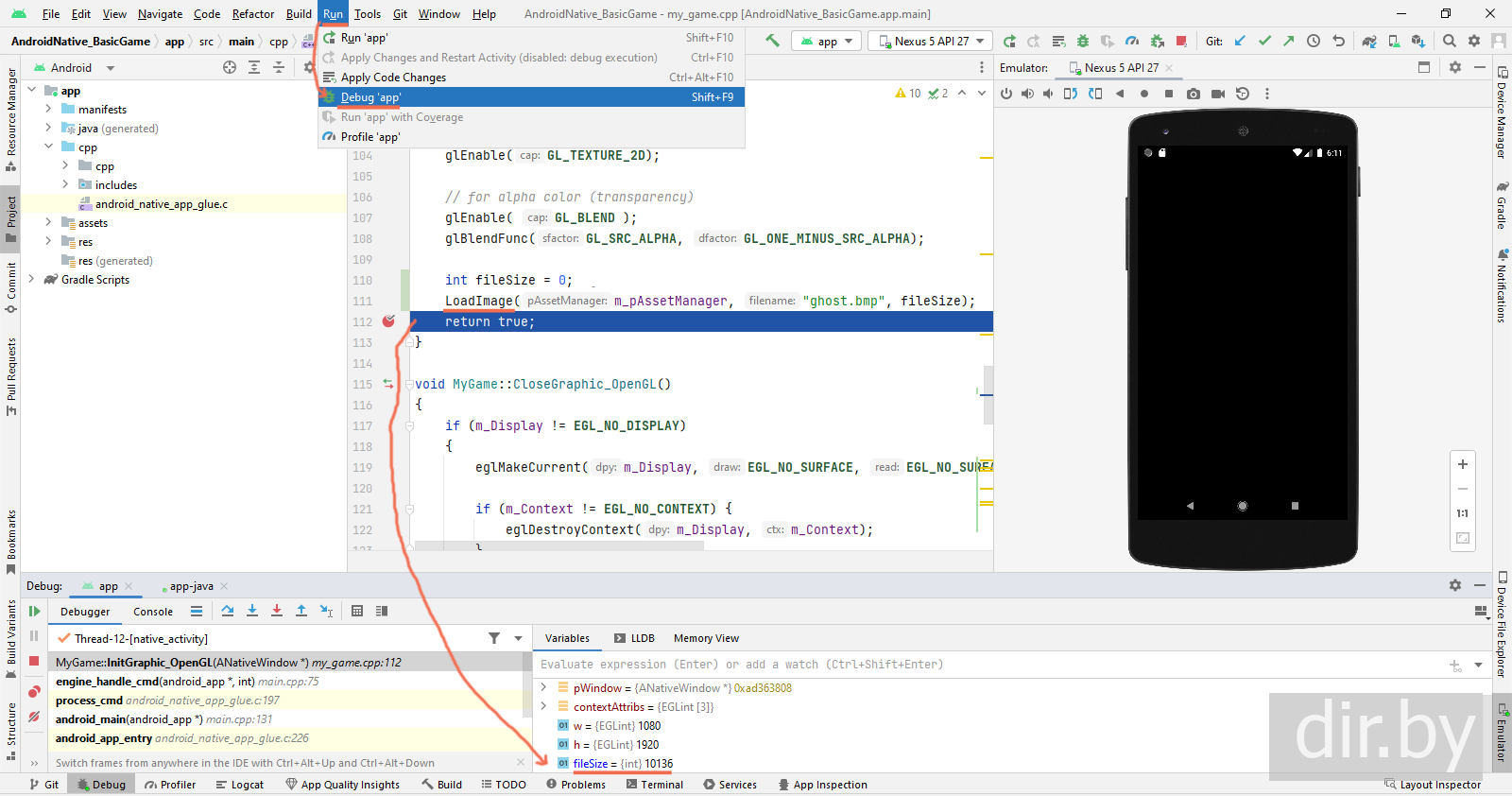Click the hammer Make Project icon
Image resolution: width=1512 pixels, height=796 pixels.
point(773,41)
